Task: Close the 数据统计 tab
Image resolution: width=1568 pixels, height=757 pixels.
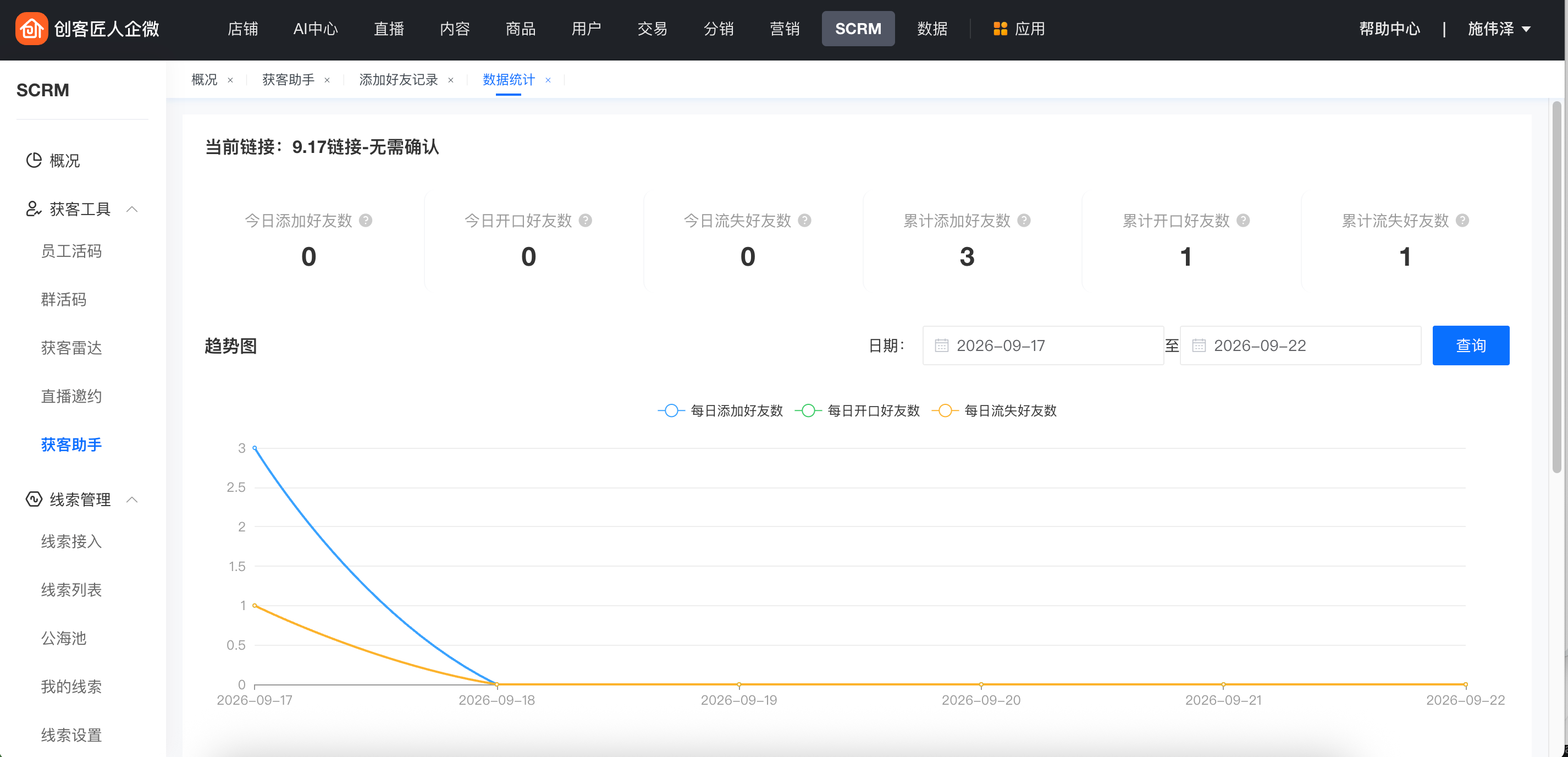Action: tap(548, 80)
